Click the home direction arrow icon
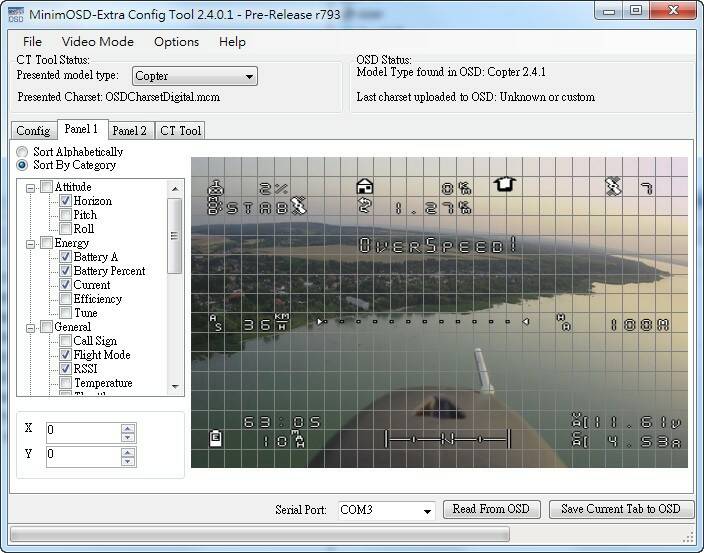This screenshot has width=704, height=553. pos(504,185)
